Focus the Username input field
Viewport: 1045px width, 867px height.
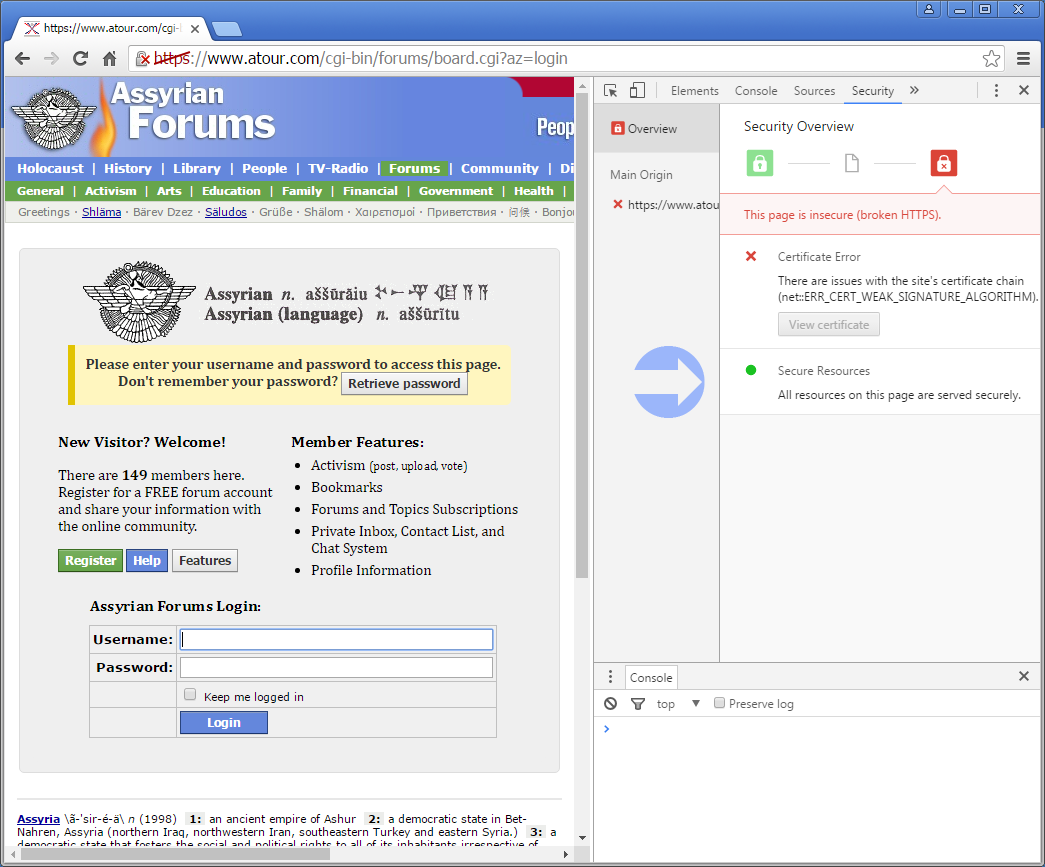point(337,639)
